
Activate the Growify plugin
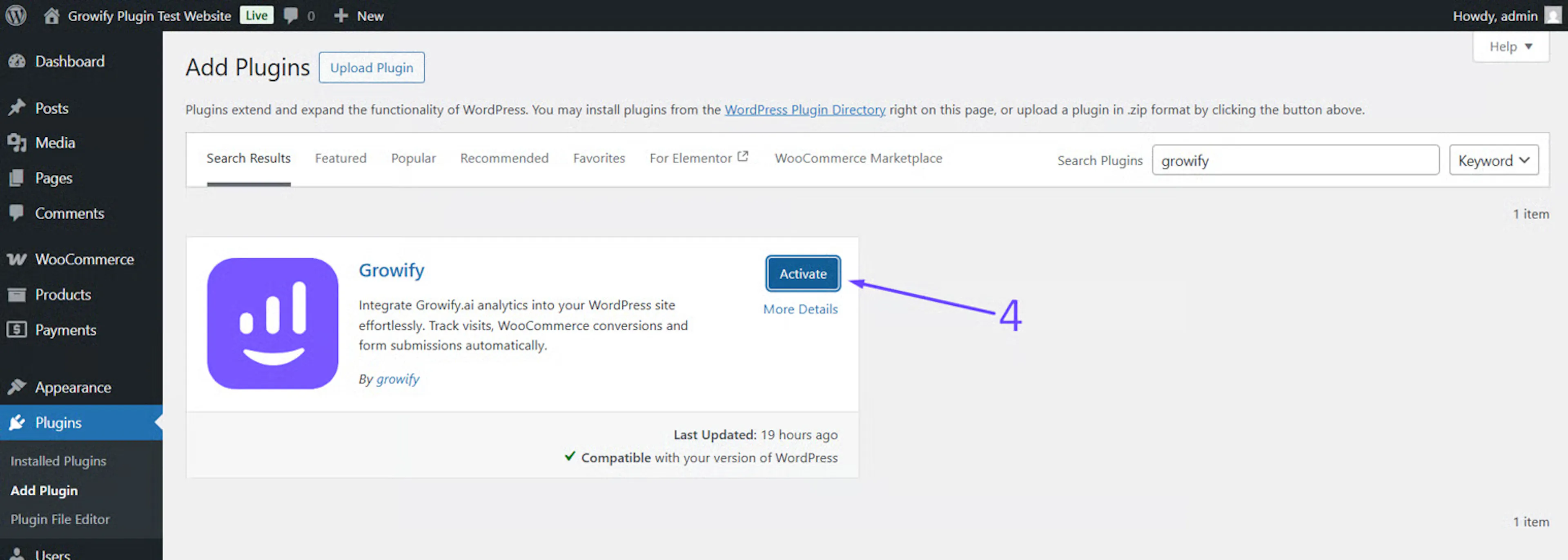[x=802, y=274]
